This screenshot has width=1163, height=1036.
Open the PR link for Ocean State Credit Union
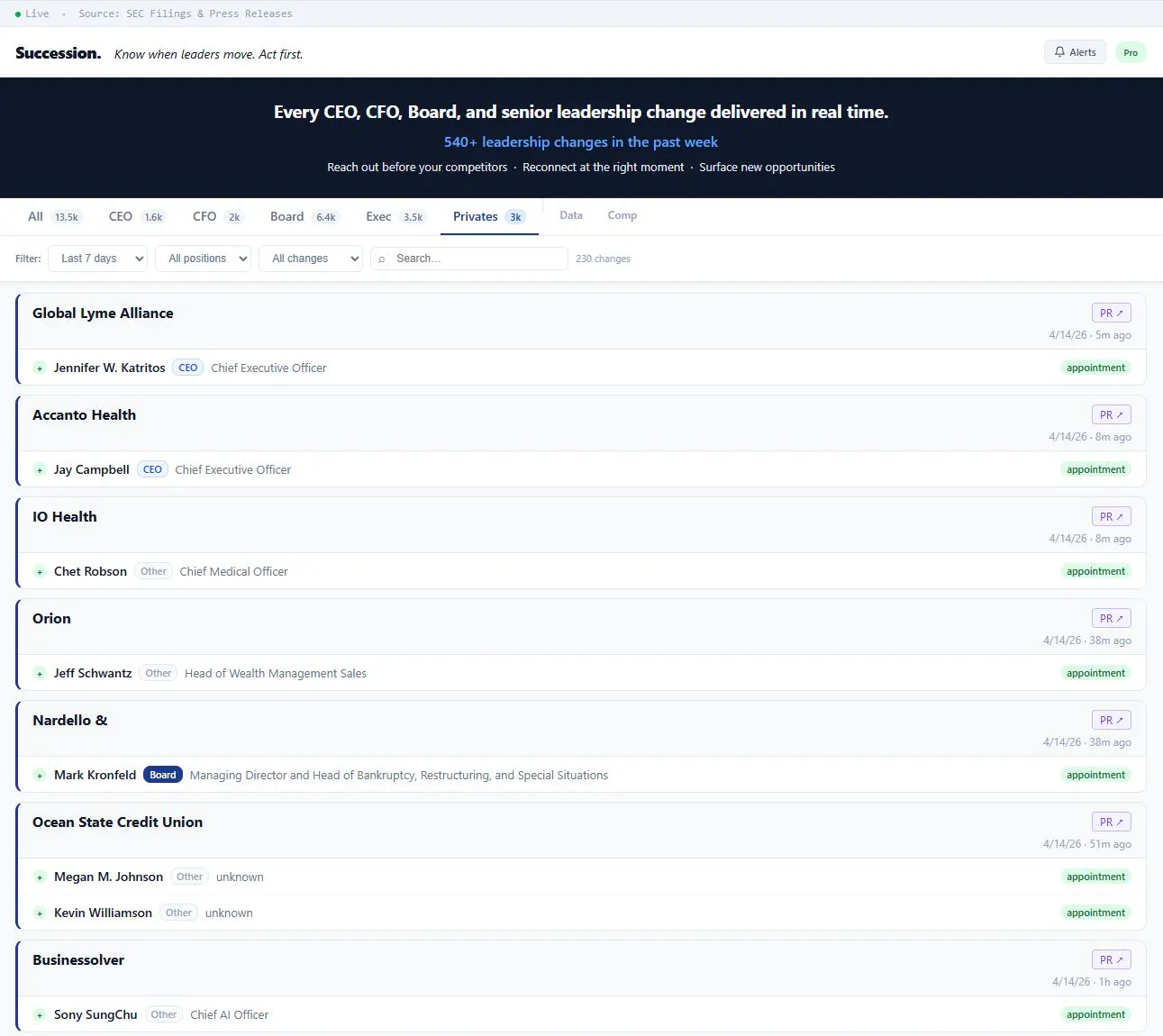pyautogui.click(x=1112, y=822)
